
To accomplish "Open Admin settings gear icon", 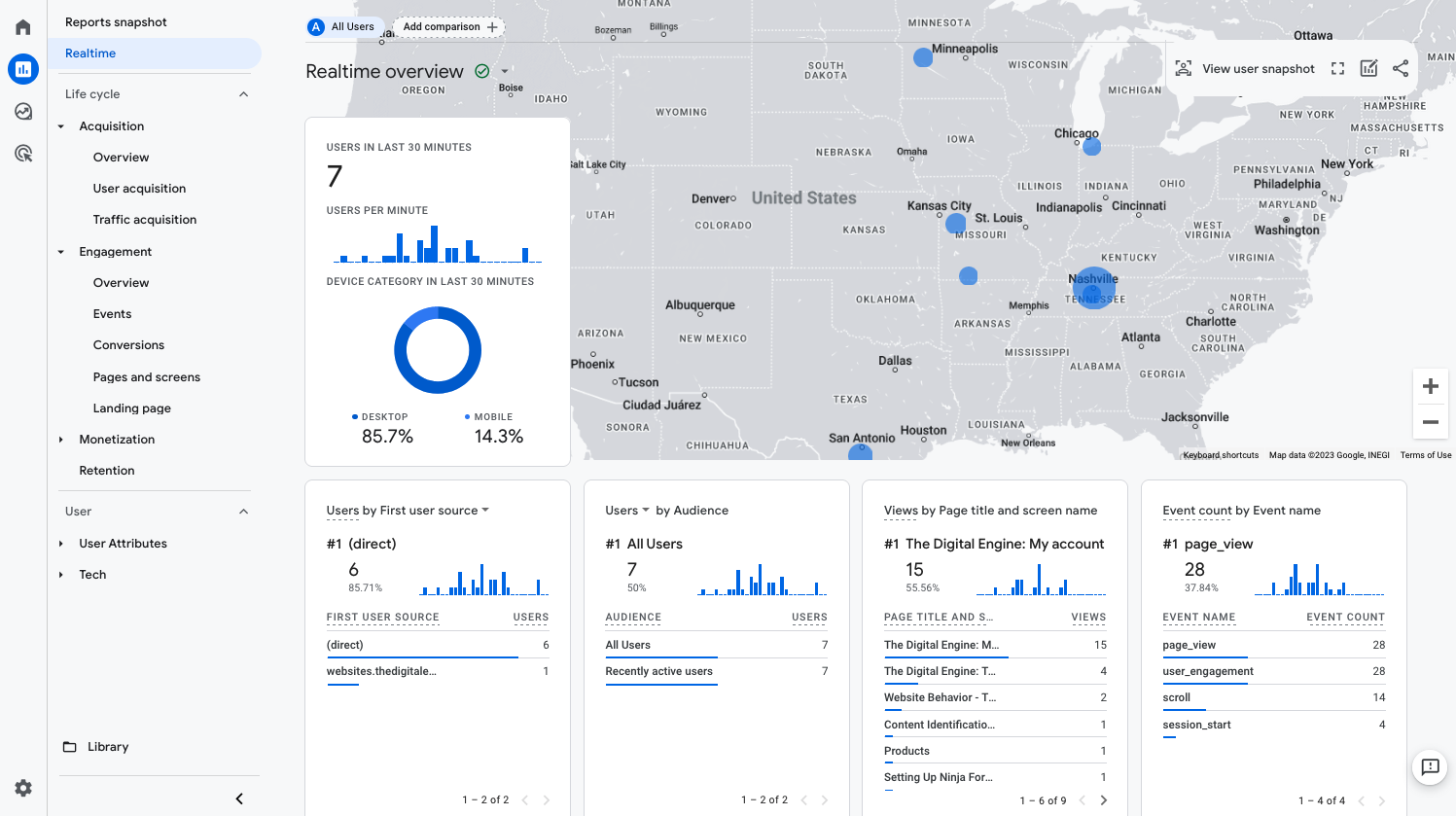I will [23, 788].
